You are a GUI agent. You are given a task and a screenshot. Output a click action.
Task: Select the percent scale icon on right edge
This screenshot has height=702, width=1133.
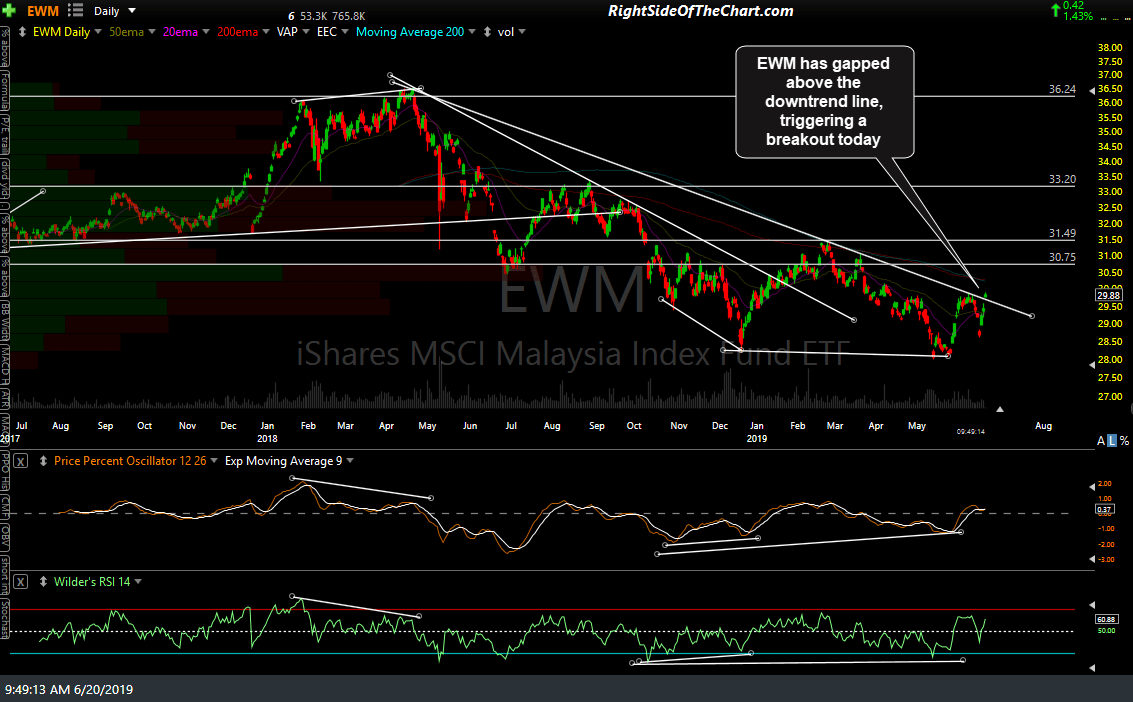pyautogui.click(x=1124, y=440)
